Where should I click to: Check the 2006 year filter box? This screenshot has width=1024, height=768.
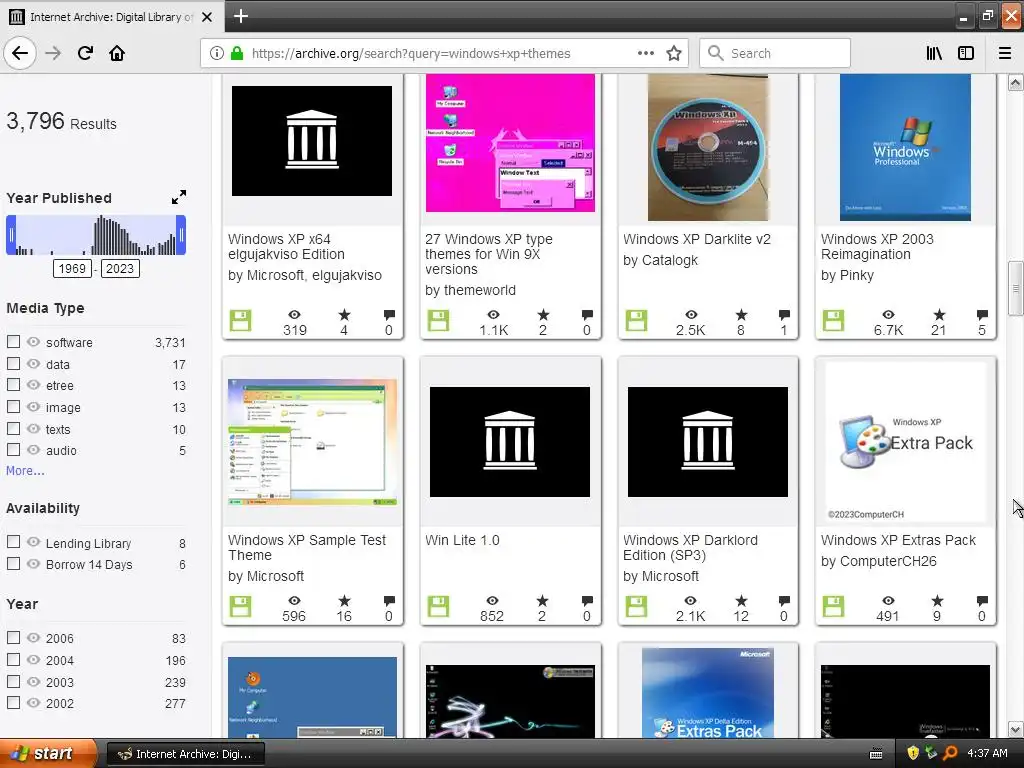click(13, 637)
